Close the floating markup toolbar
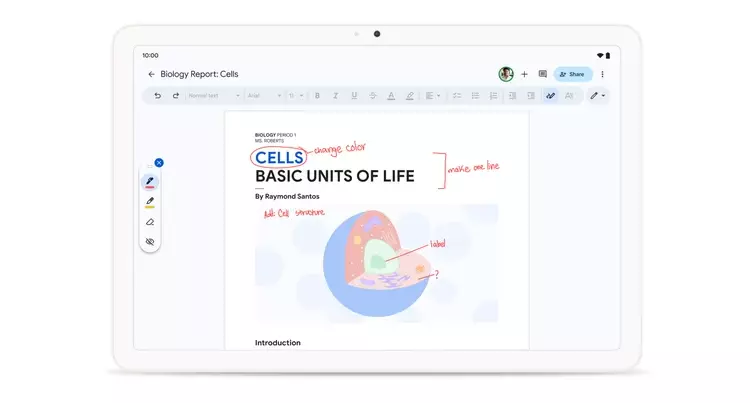 click(x=159, y=163)
